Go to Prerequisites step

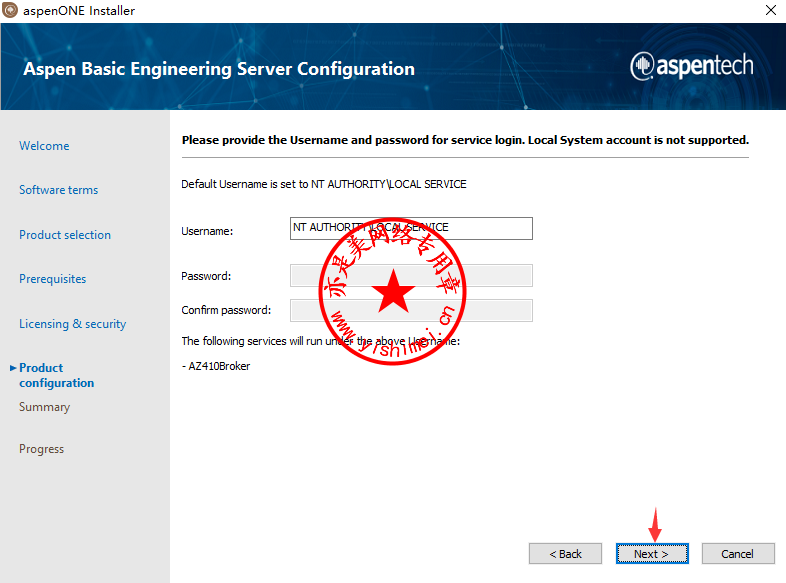coord(53,279)
